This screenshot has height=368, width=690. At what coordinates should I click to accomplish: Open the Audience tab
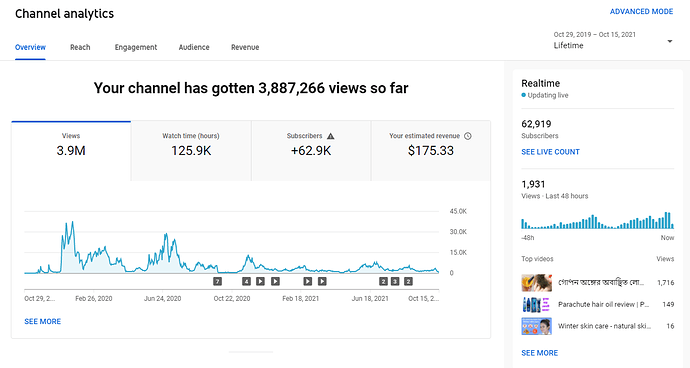(194, 47)
